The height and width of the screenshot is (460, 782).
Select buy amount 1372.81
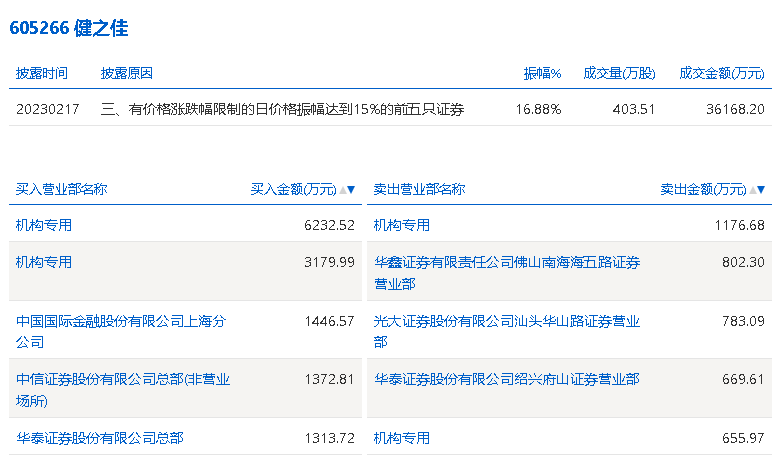(329, 379)
